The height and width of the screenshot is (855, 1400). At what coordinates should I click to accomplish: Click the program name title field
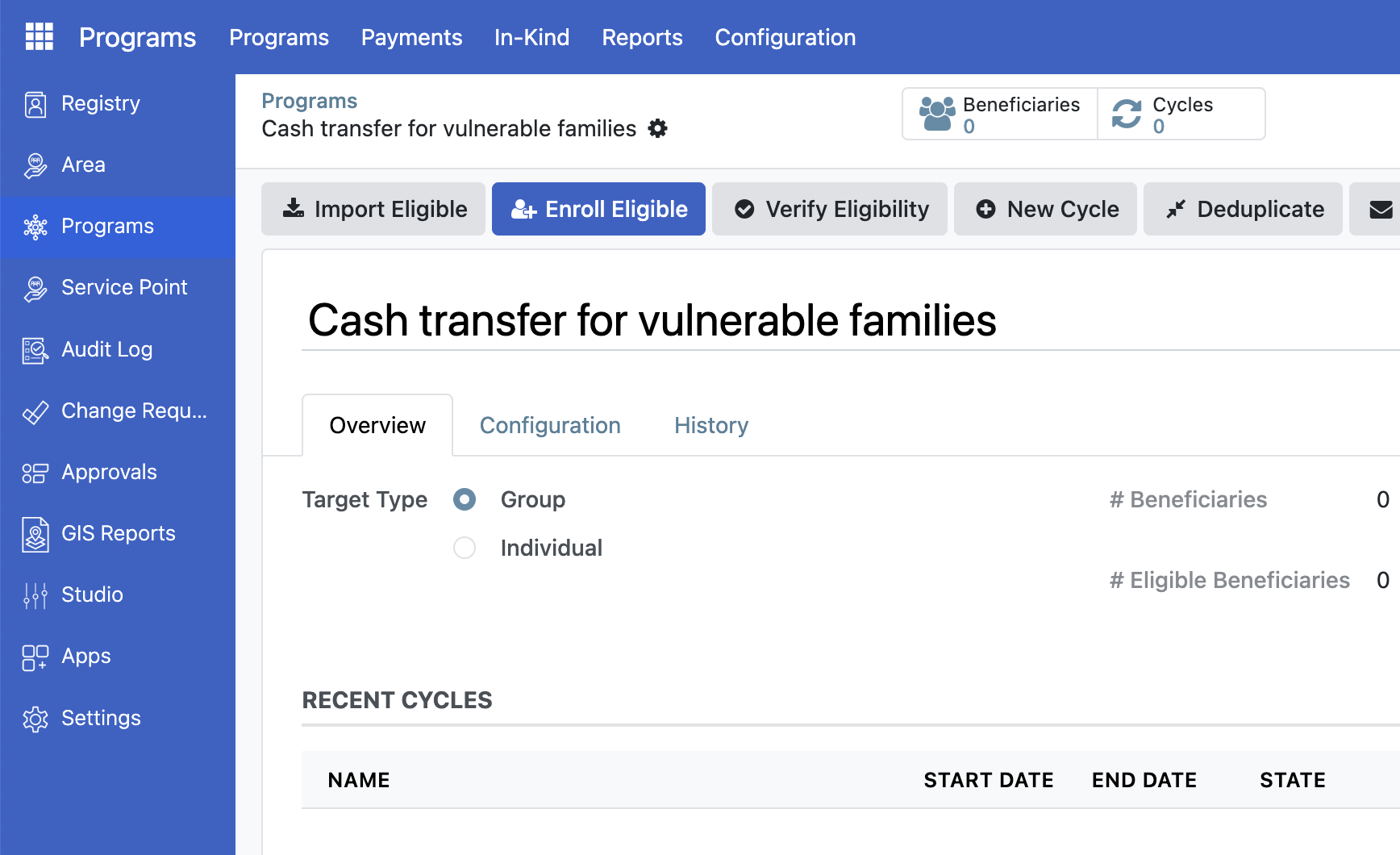click(652, 321)
